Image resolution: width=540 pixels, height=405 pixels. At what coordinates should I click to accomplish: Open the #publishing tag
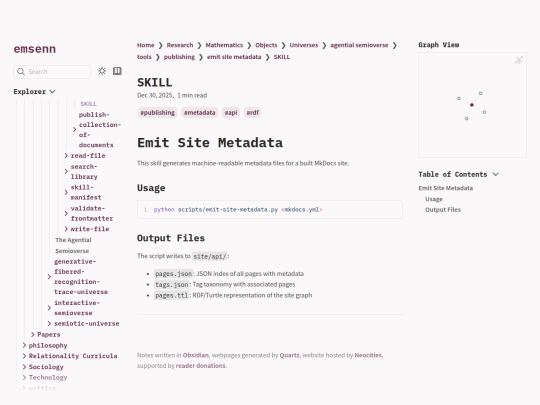[157, 113]
